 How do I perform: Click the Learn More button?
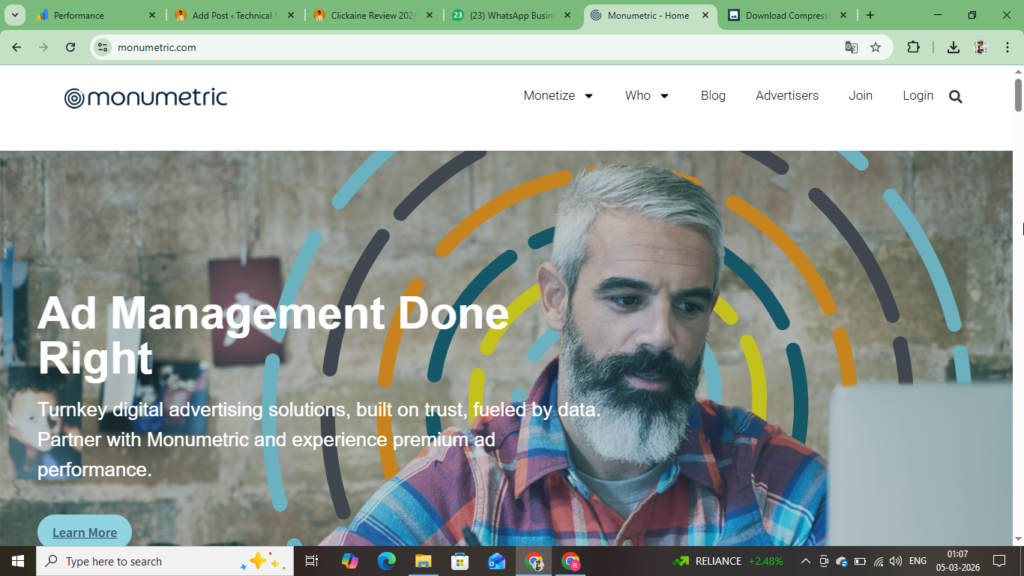point(83,531)
